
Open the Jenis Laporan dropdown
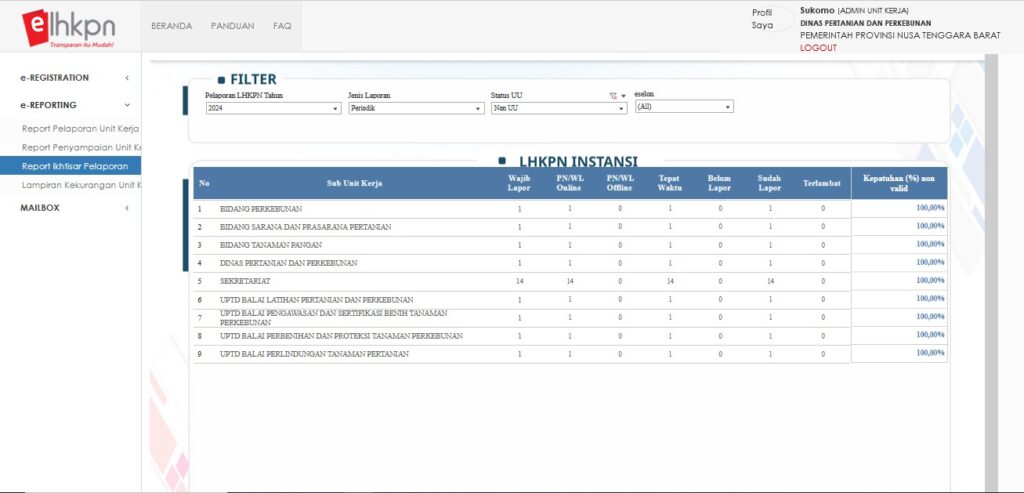415,108
